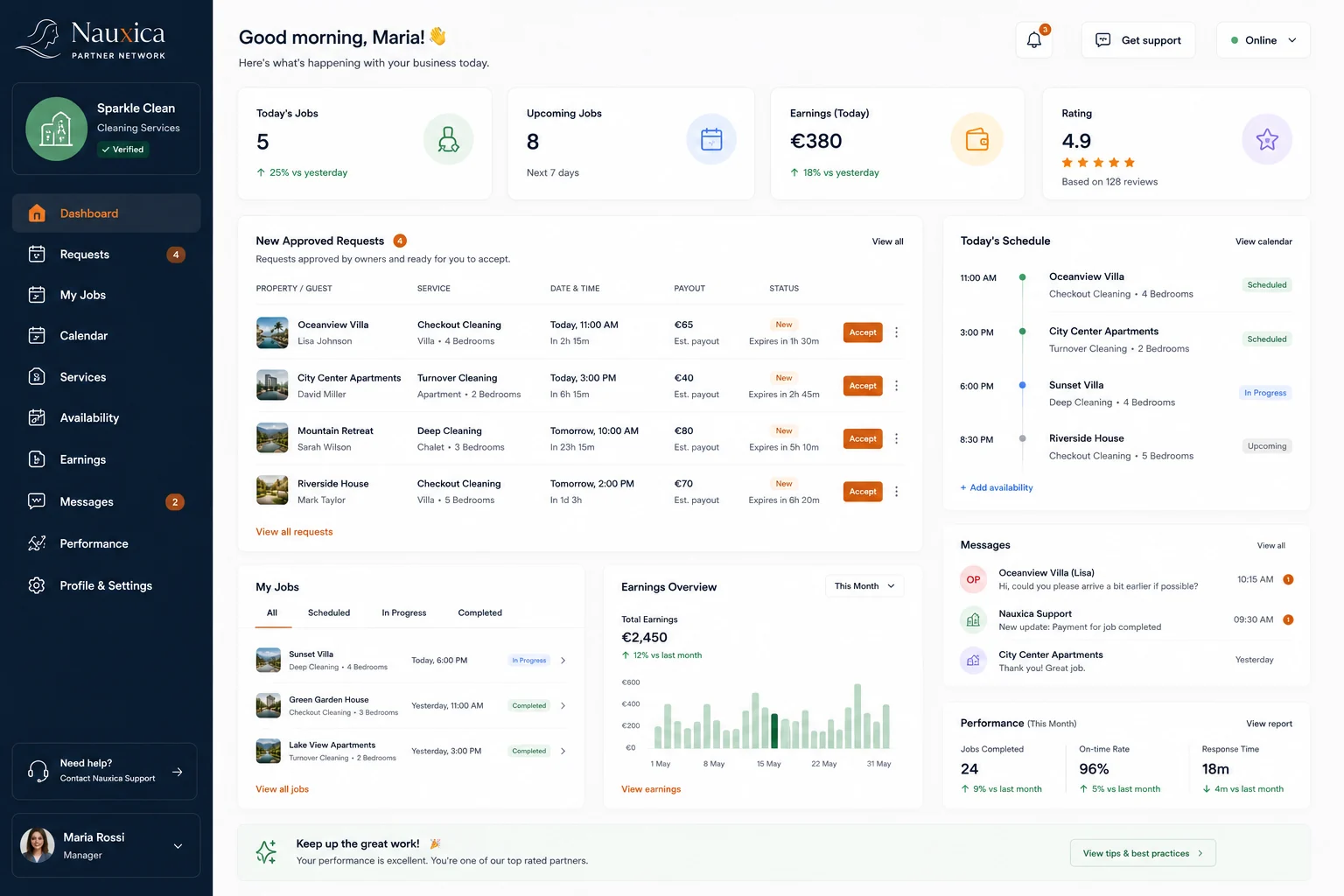
Task: Click the Rating star icon
Action: click(1267, 140)
